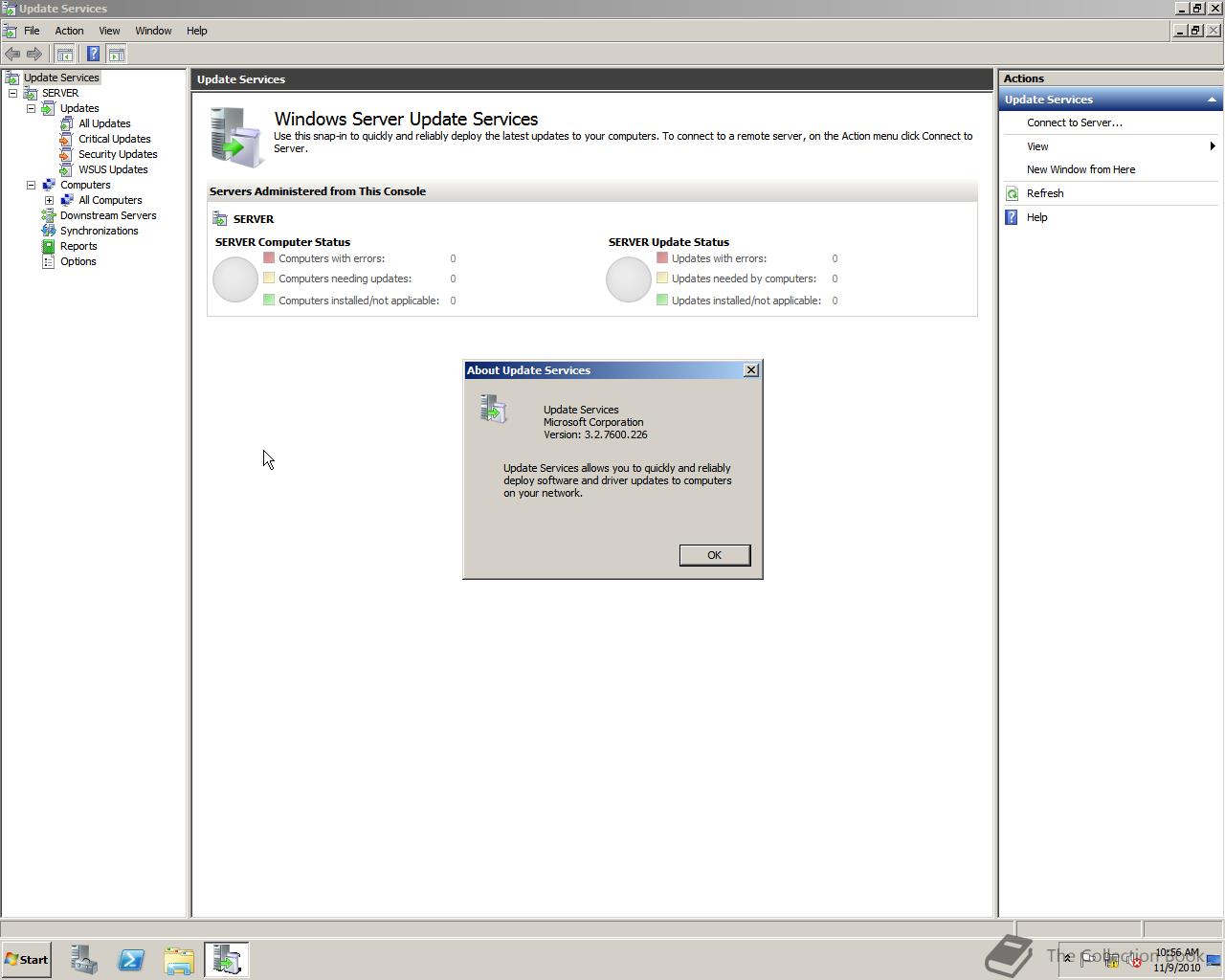Click the Help icon in Actions pane

(1012, 217)
